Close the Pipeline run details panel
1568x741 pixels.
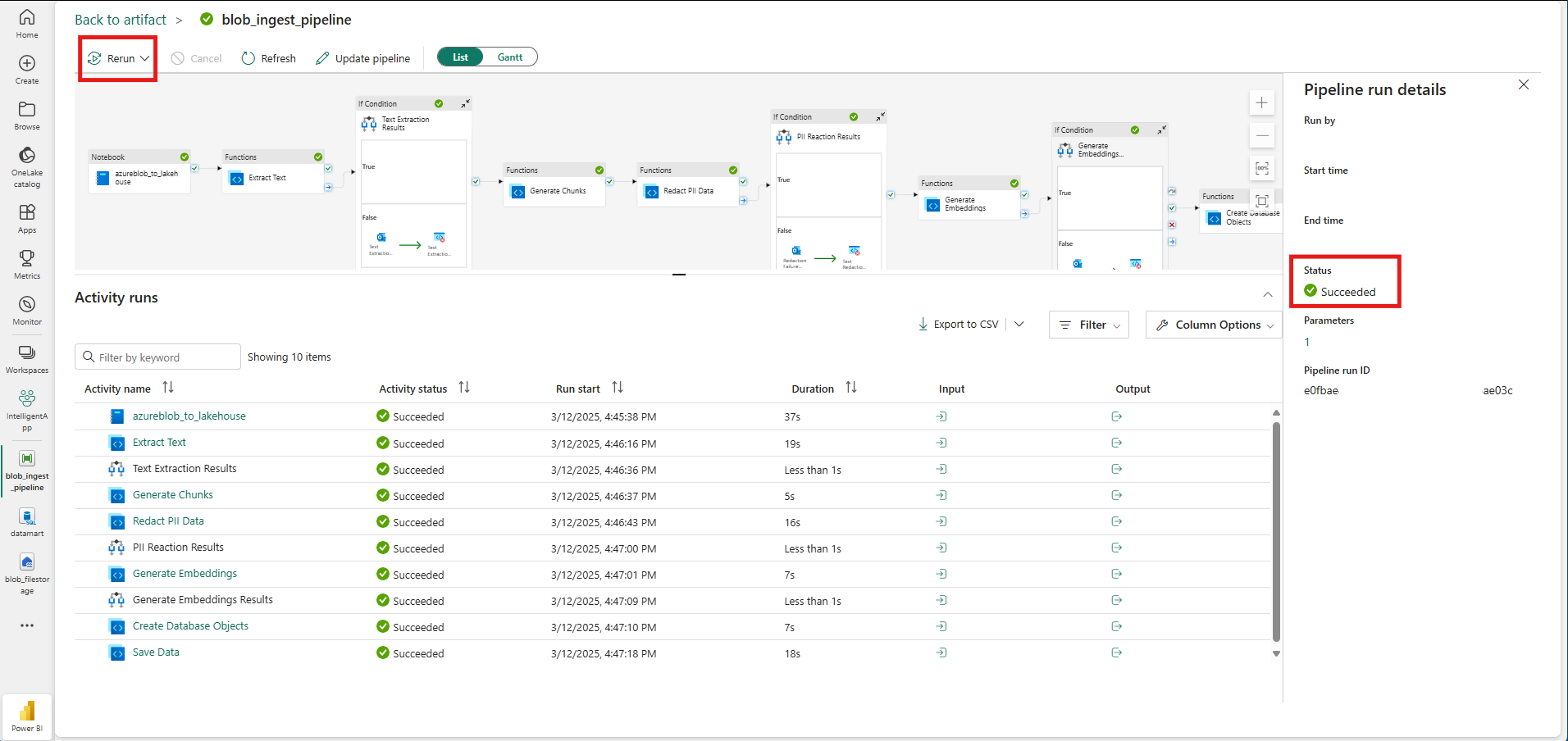click(x=1524, y=84)
